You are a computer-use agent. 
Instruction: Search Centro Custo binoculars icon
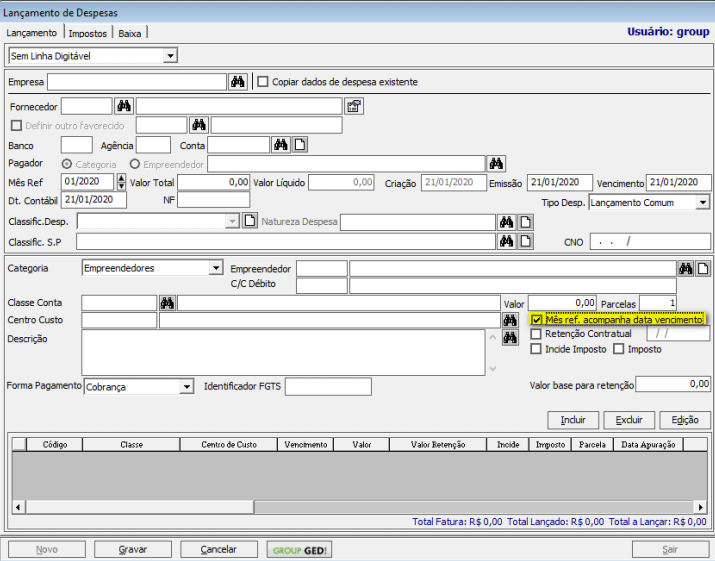pos(510,320)
